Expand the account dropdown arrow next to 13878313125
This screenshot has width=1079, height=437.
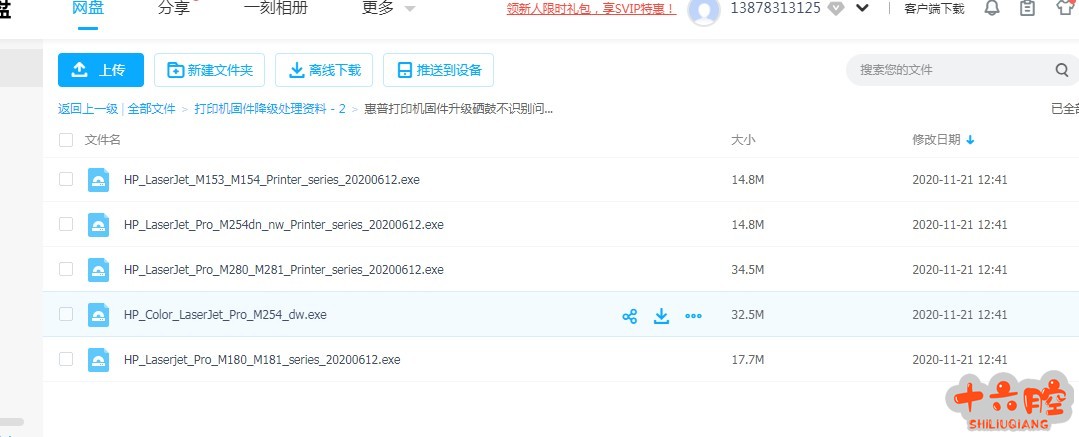click(x=862, y=8)
